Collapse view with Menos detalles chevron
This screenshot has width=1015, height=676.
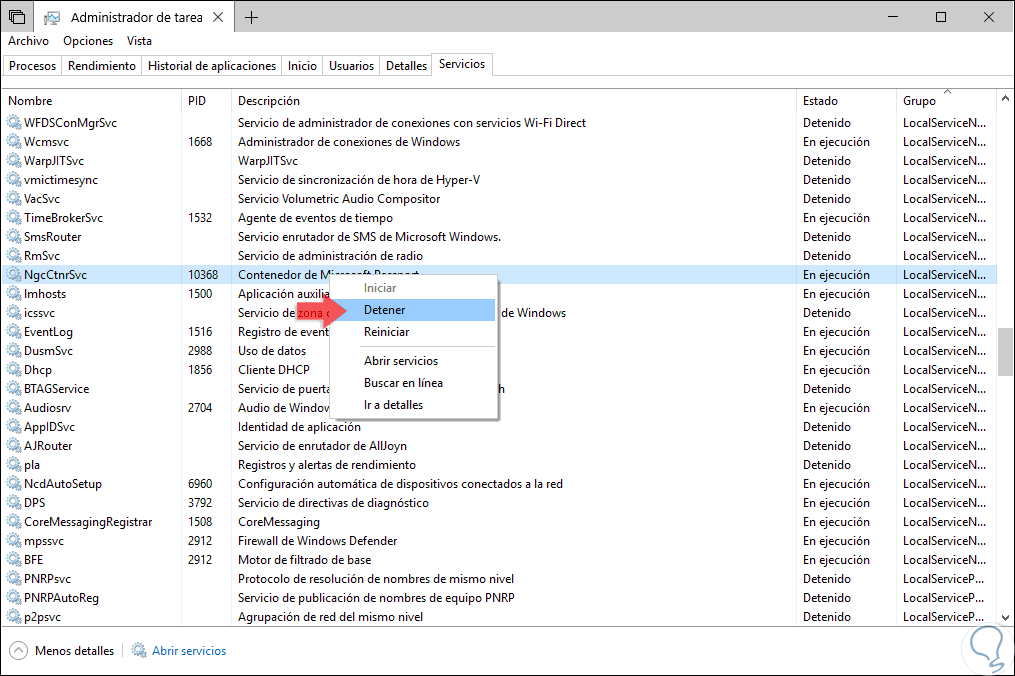click(19, 650)
